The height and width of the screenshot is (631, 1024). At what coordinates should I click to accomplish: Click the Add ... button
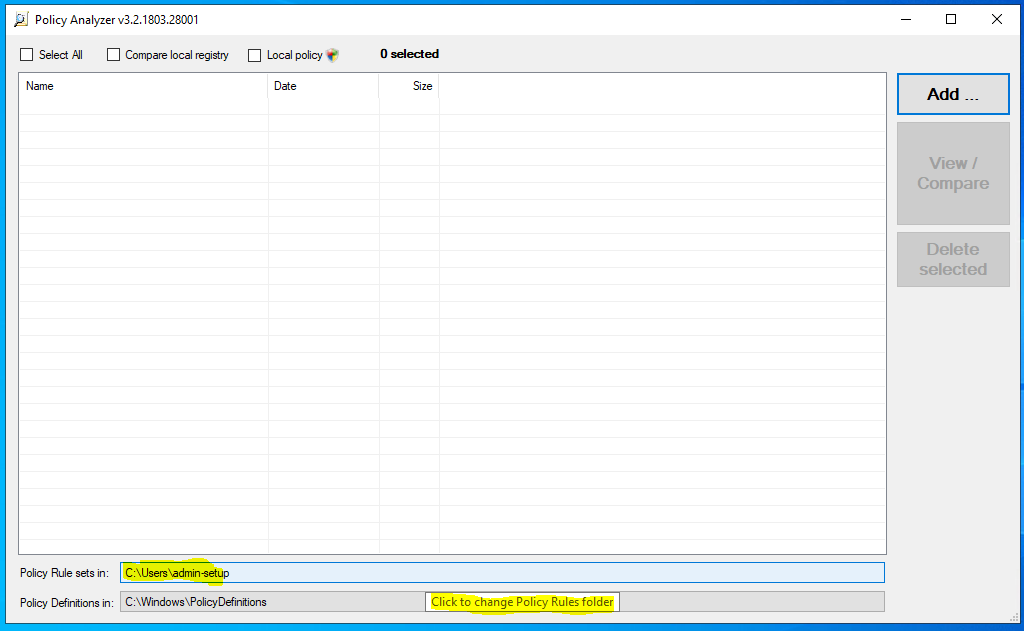953,94
